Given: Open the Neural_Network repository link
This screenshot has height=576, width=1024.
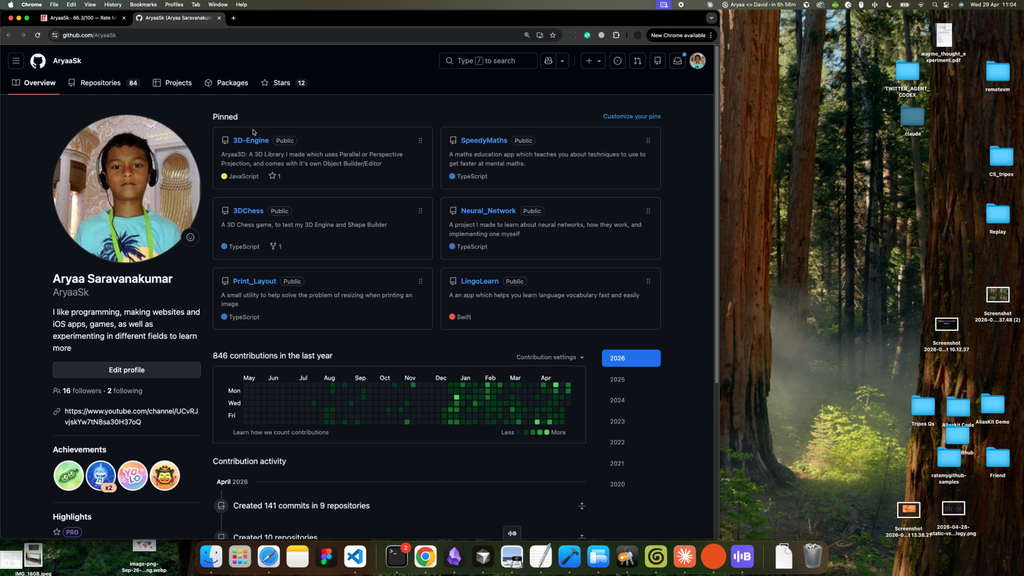Looking at the screenshot, I should [x=488, y=211].
